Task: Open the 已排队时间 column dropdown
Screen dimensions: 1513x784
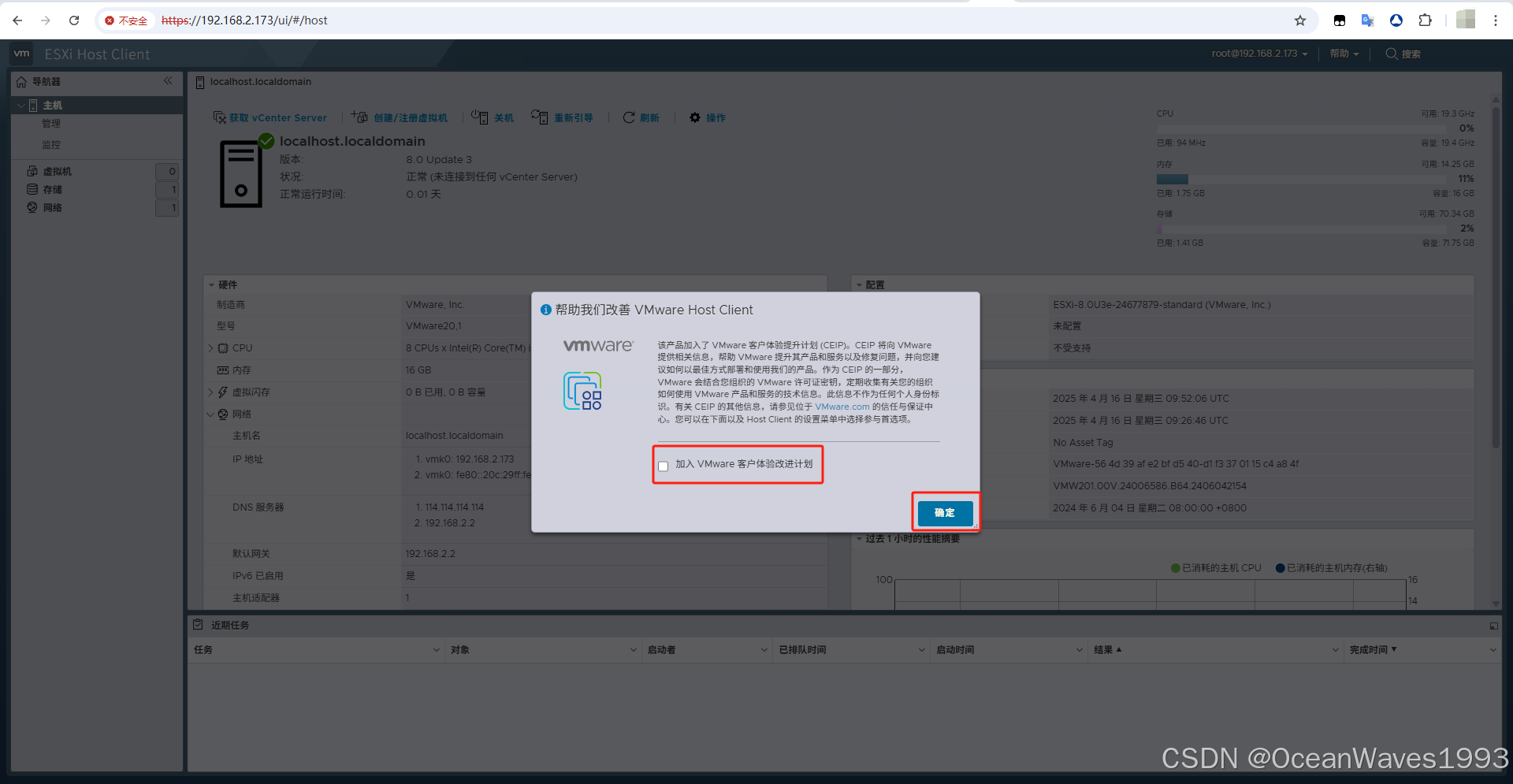Action: [921, 650]
